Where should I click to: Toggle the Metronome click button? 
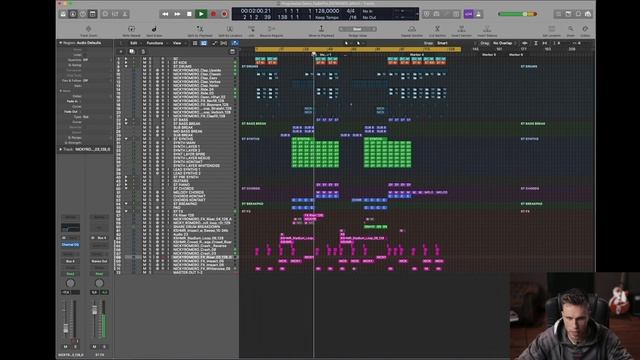pos(478,14)
